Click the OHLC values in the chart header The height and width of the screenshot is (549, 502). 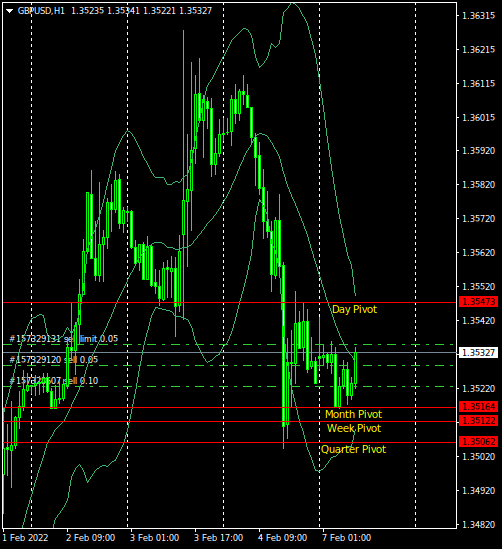[141, 11]
